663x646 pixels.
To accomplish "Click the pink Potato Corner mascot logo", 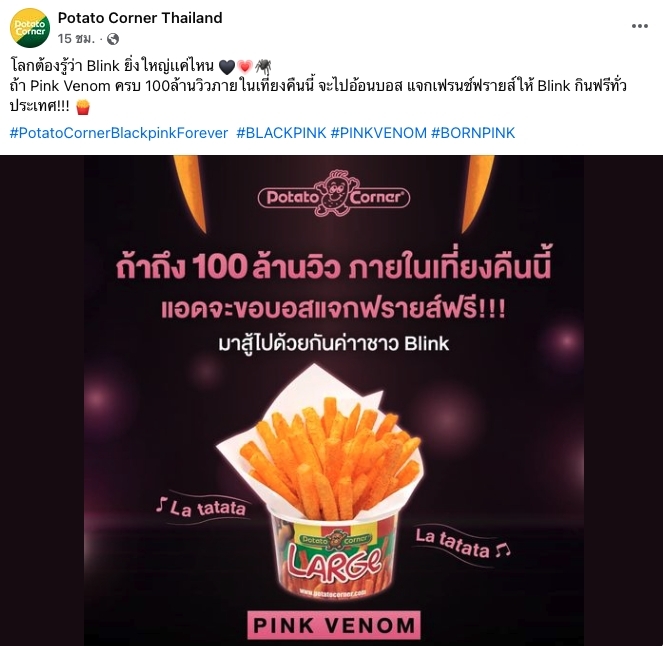I will (334, 193).
